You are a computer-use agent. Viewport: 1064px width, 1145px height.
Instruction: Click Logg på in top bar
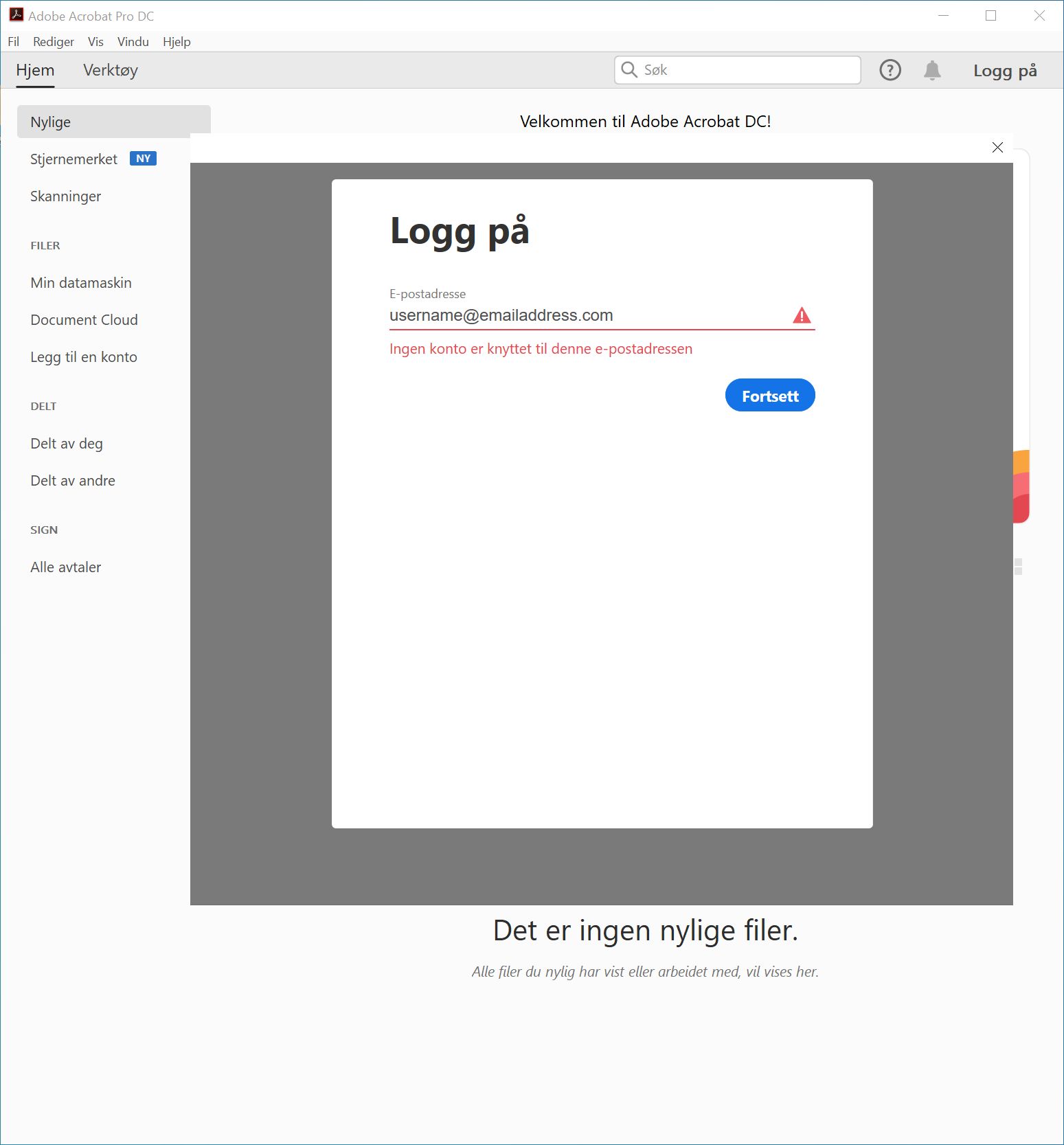click(x=1005, y=71)
